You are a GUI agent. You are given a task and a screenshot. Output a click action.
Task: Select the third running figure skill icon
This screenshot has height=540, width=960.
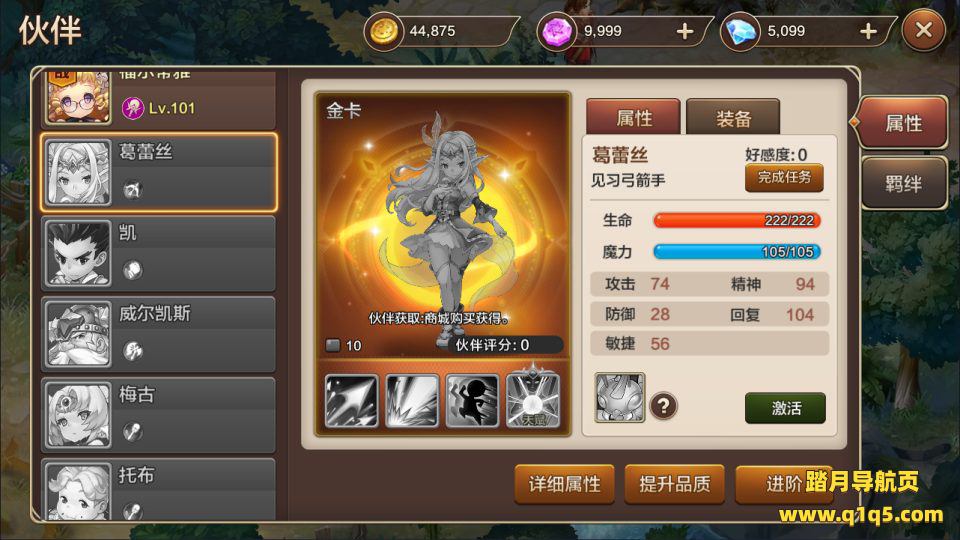coord(473,400)
